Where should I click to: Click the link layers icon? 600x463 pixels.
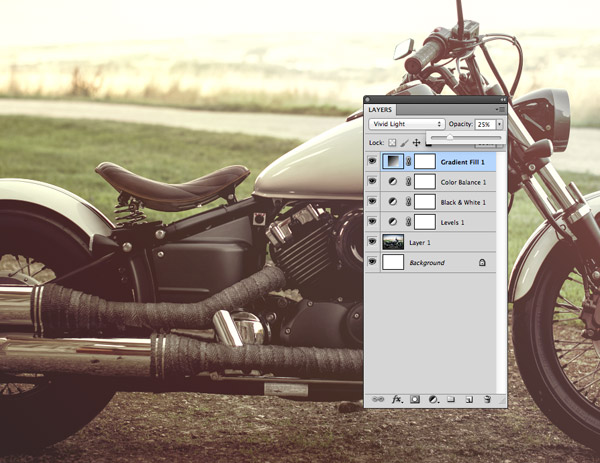376,398
